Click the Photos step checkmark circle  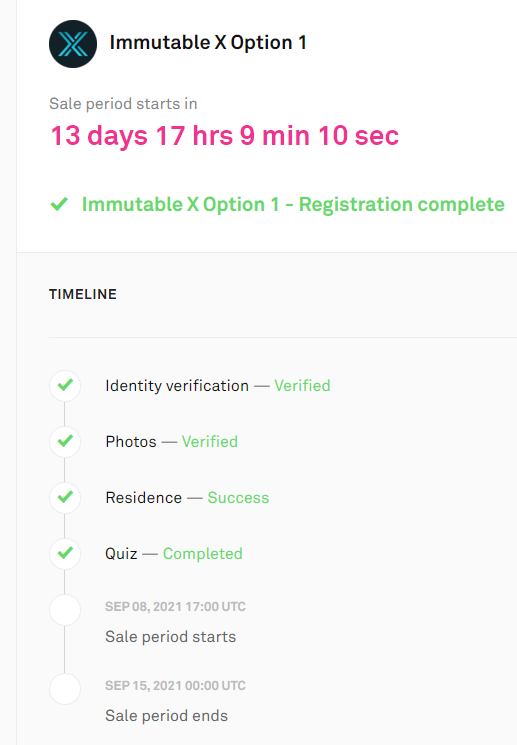pyautogui.click(x=65, y=441)
